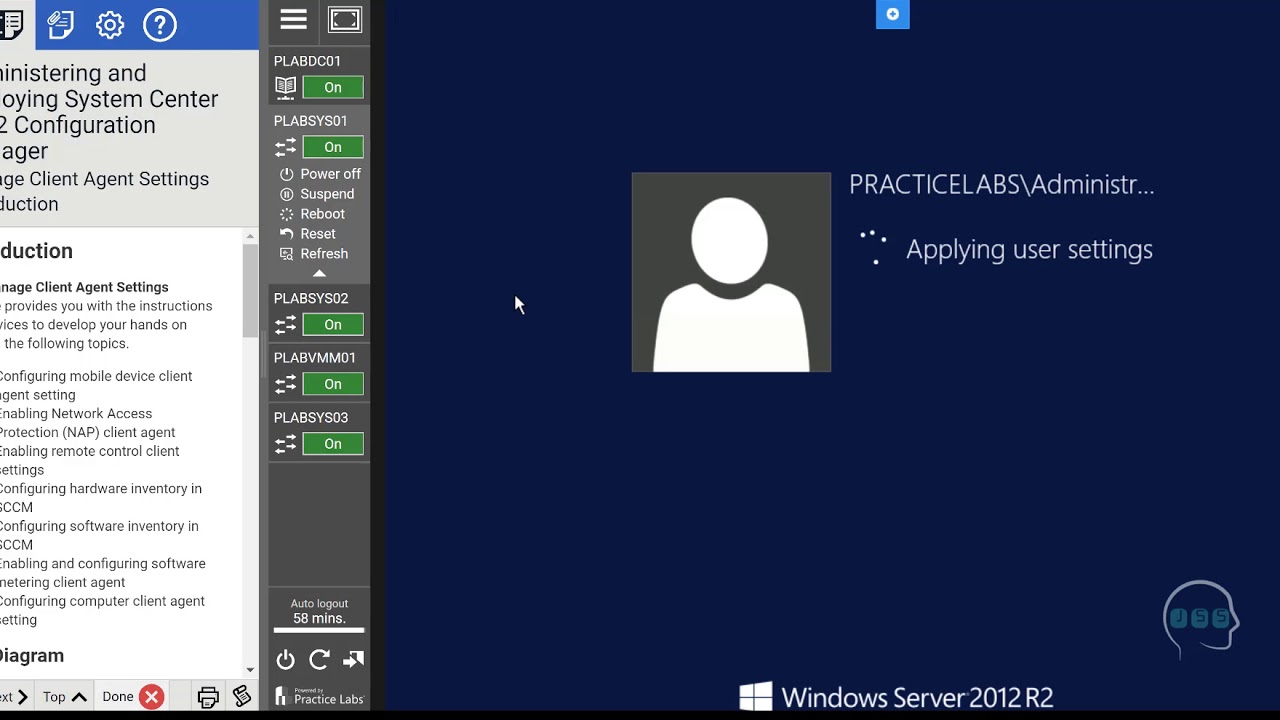Click the '58 mins.' auto logout text
The width and height of the screenshot is (1280, 720).
pos(319,619)
